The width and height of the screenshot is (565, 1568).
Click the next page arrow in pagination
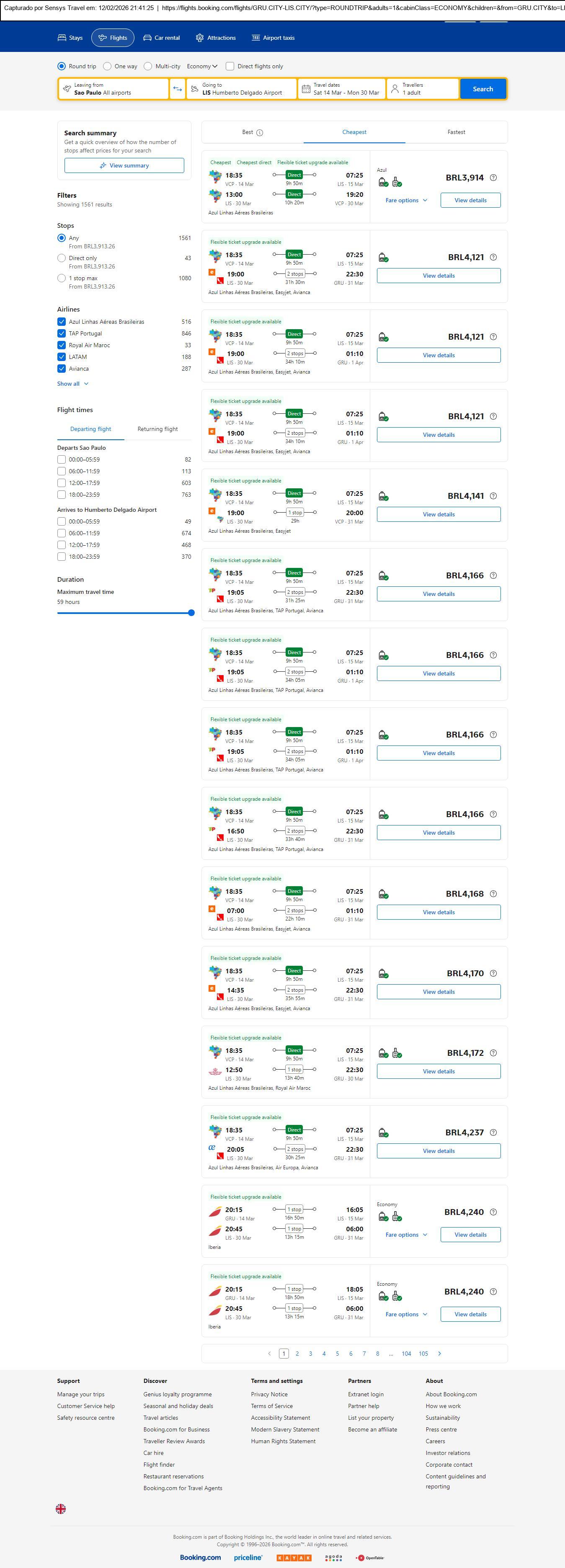pyautogui.click(x=440, y=1353)
